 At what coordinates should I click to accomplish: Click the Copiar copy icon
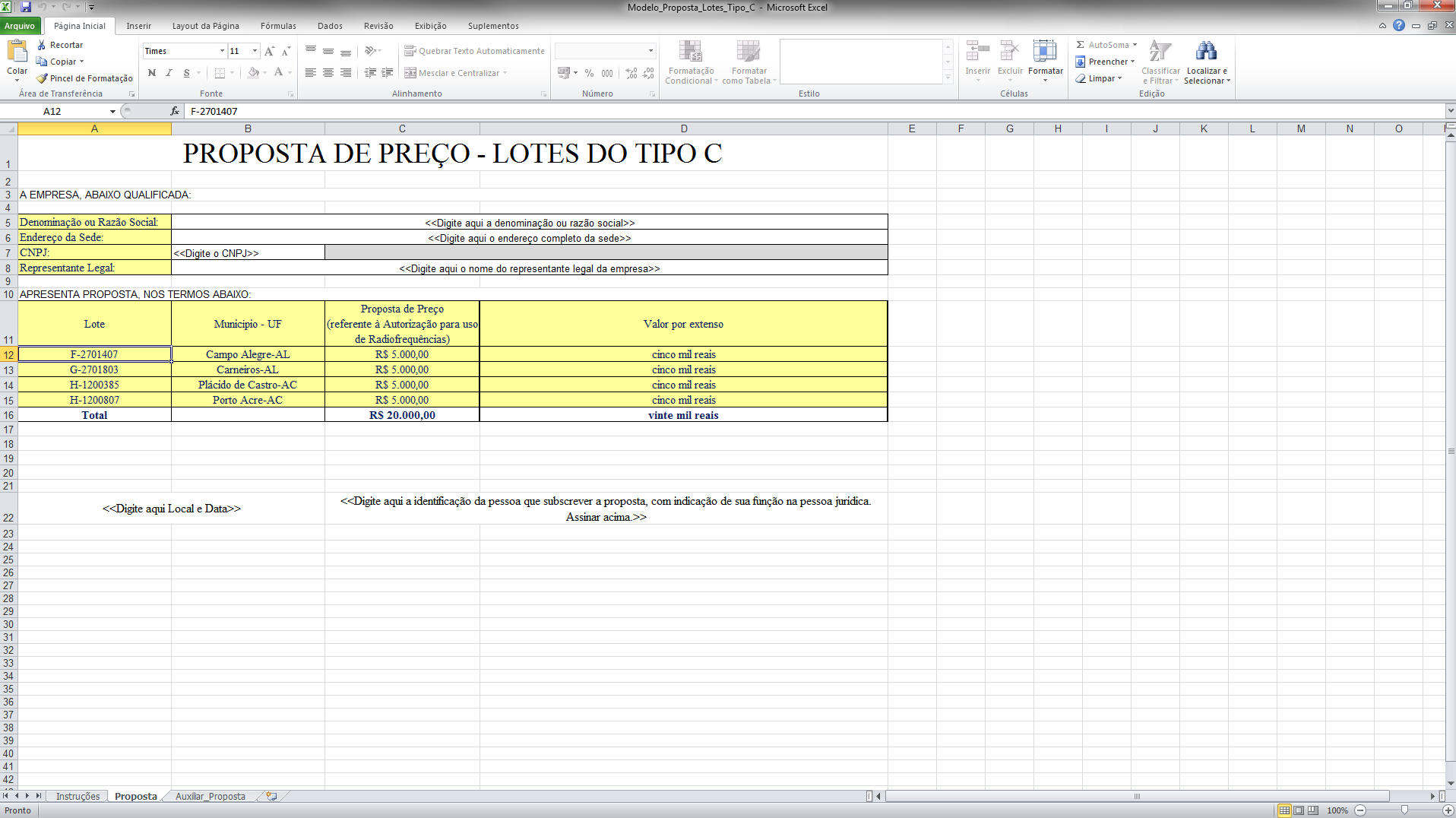[42, 62]
